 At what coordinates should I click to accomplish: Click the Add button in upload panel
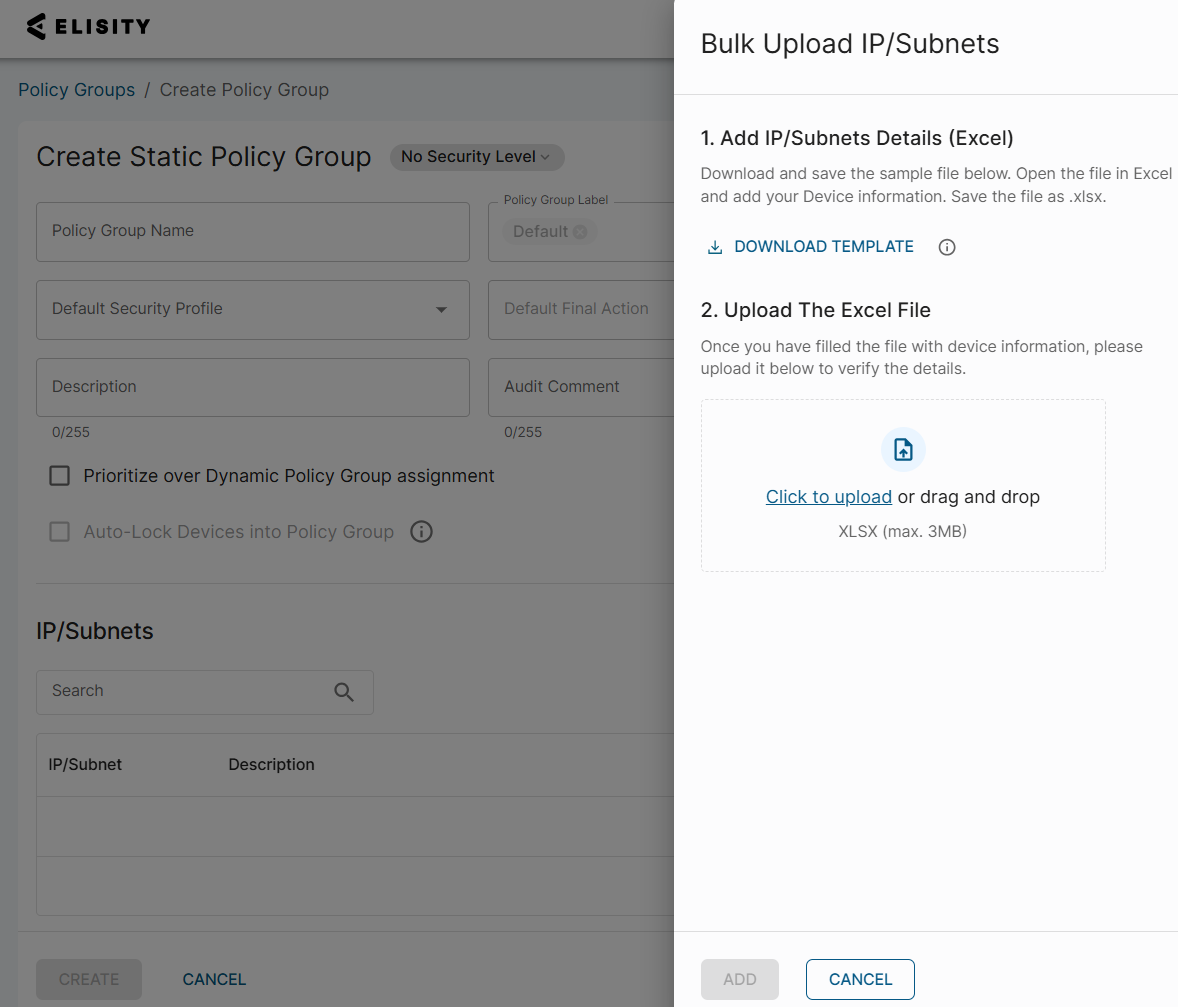(x=739, y=980)
